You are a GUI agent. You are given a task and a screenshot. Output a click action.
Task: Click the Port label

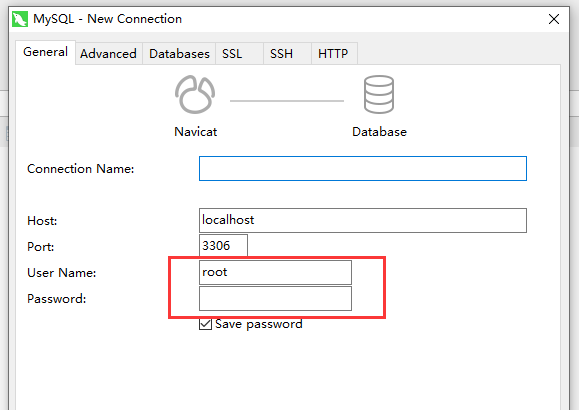pyautogui.click(x=41, y=247)
